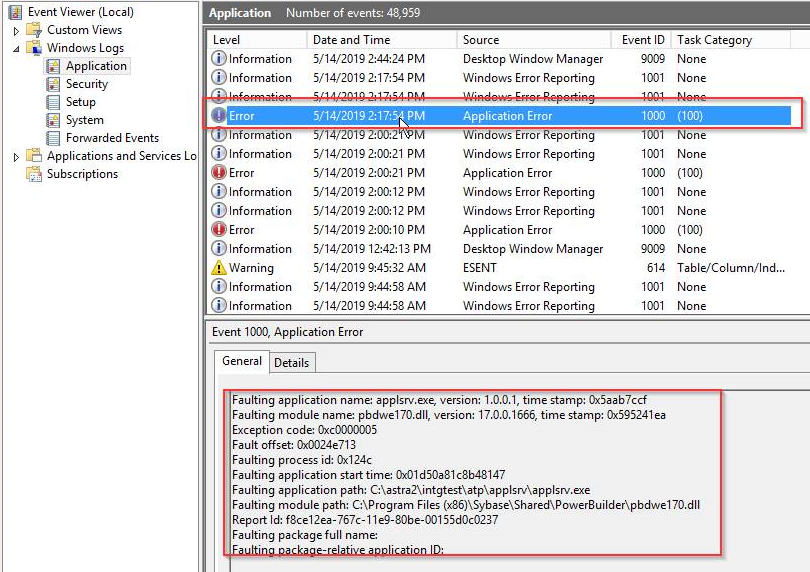Click red Error icon at 2:00:10 PM
810x572 pixels.
coord(219,230)
